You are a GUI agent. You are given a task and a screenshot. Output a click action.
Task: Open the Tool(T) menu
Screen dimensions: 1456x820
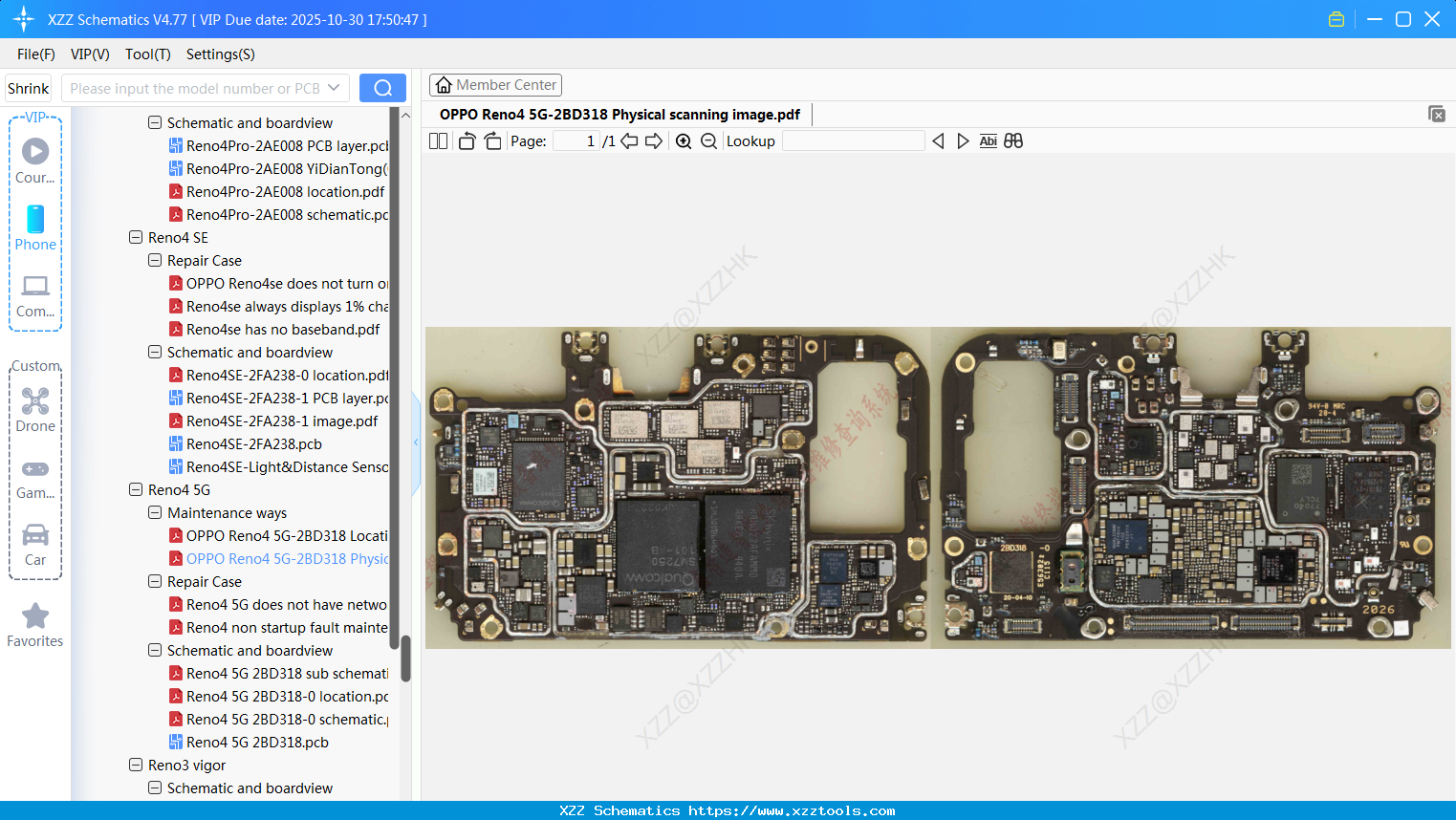(x=147, y=54)
